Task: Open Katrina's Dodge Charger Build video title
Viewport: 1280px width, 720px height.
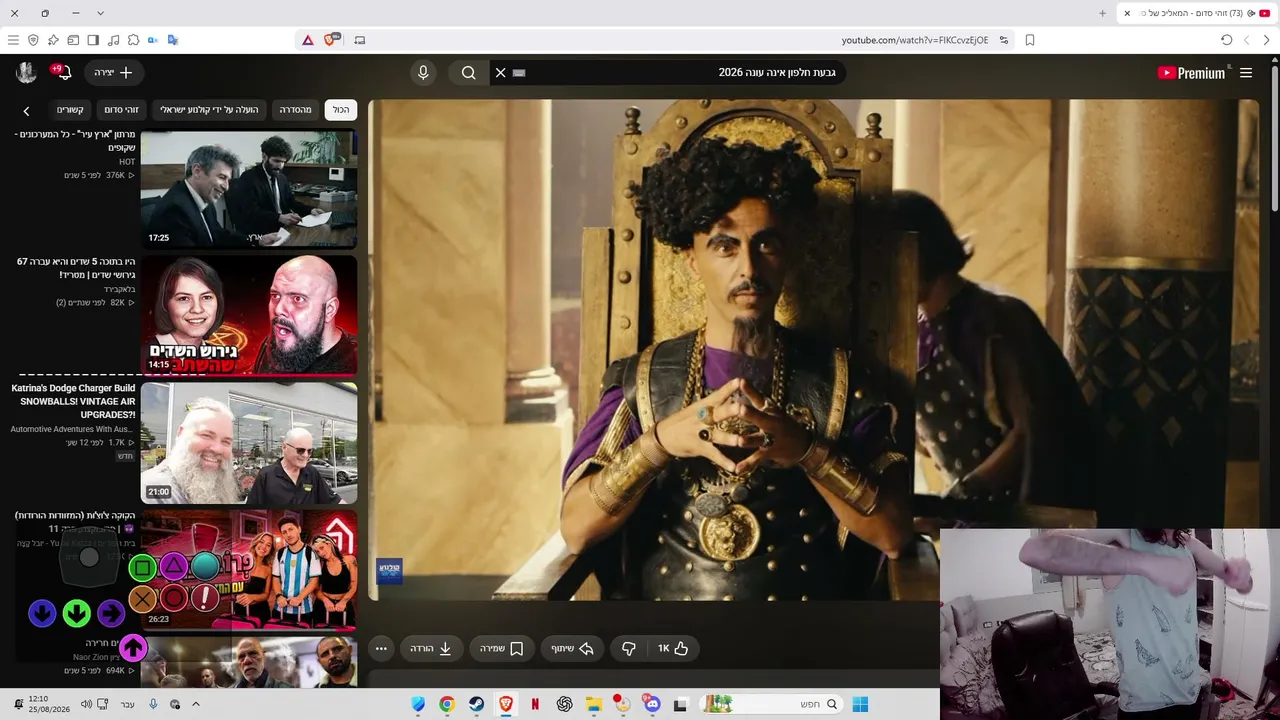Action: [73, 401]
